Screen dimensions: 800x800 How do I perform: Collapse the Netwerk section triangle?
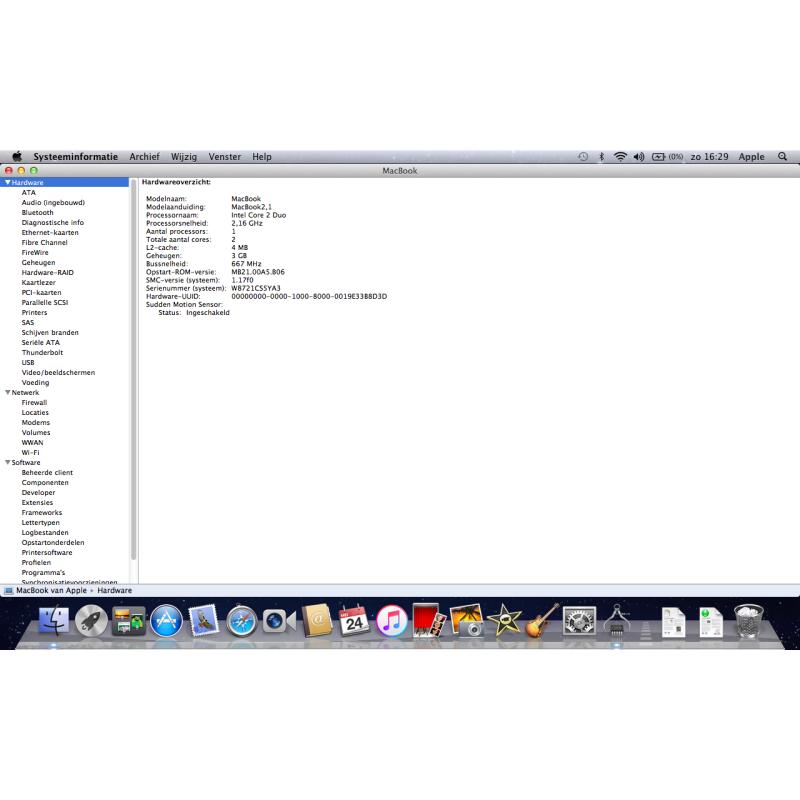point(8,392)
